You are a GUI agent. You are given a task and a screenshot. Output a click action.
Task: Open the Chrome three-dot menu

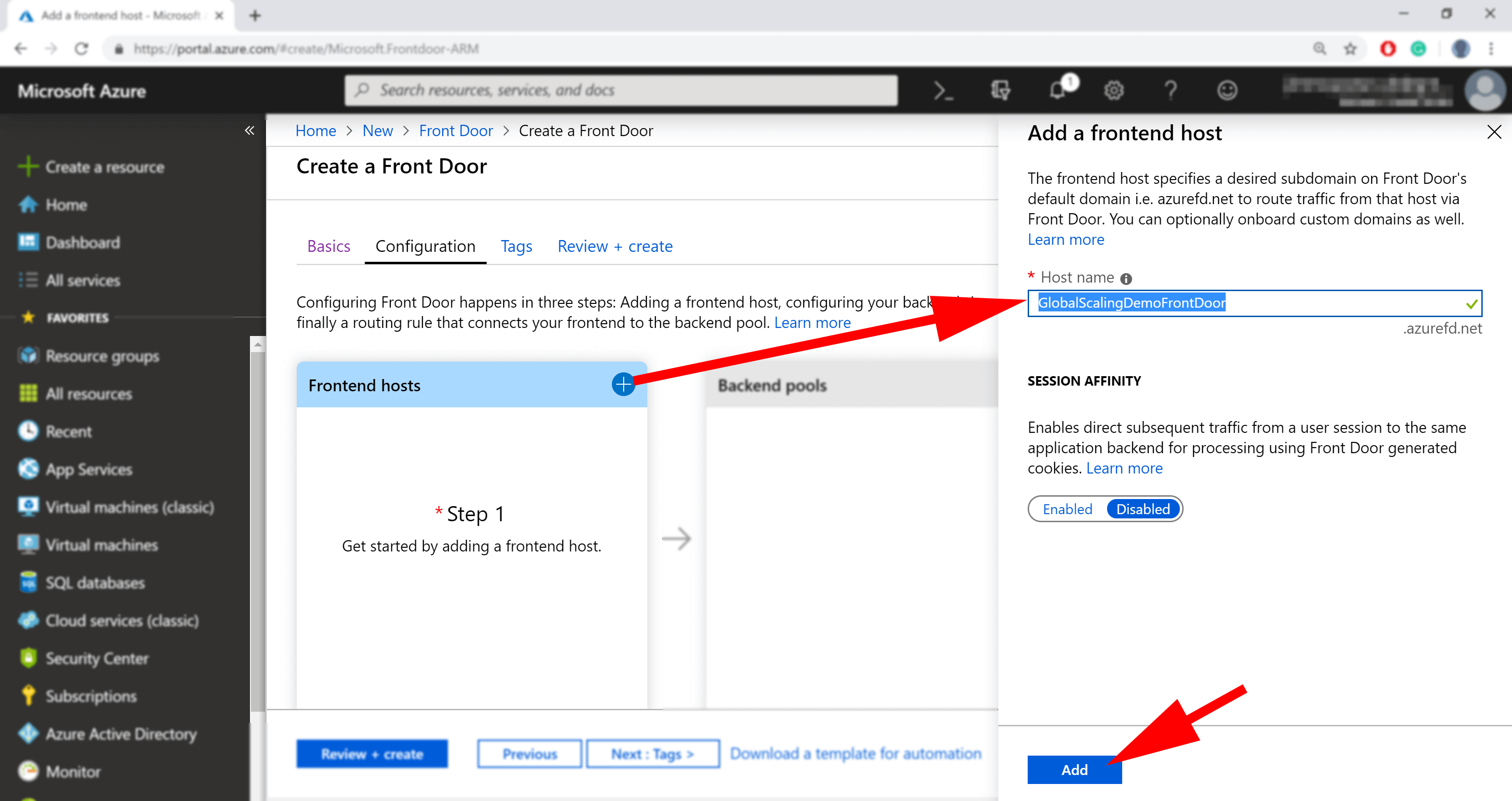(x=1491, y=49)
